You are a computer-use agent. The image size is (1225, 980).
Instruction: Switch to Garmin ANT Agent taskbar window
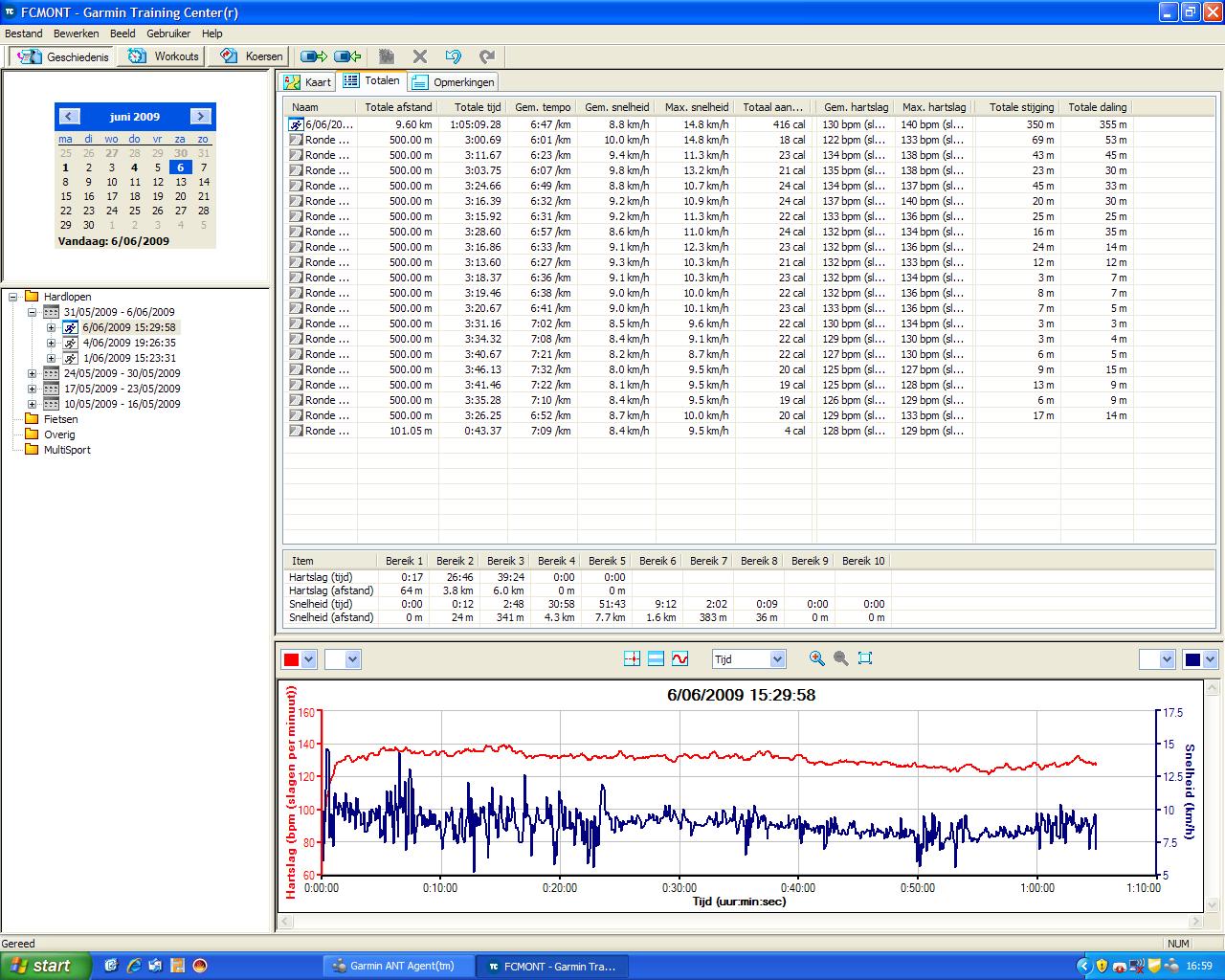397,966
